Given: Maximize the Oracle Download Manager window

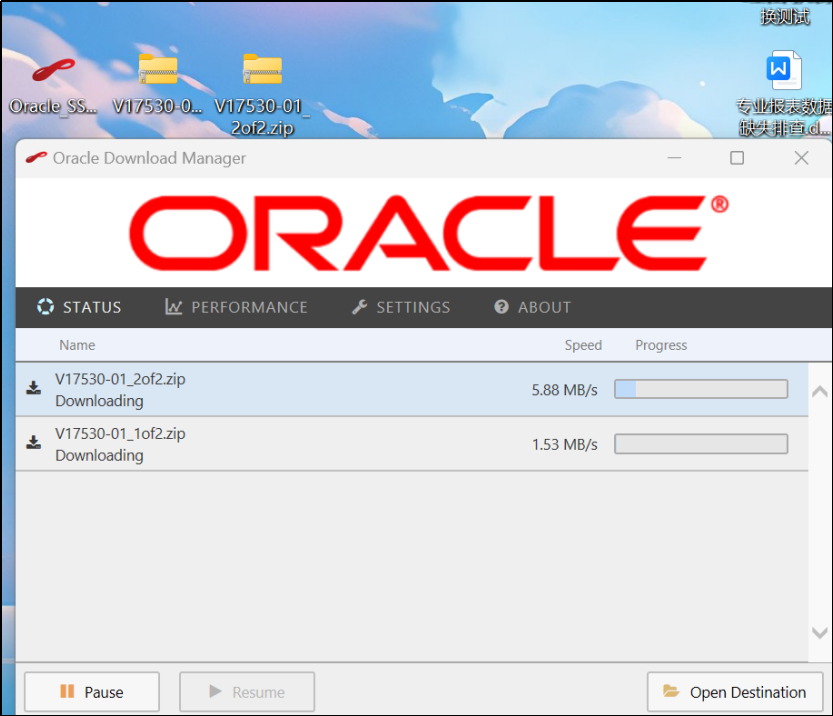Looking at the screenshot, I should click(x=737, y=158).
